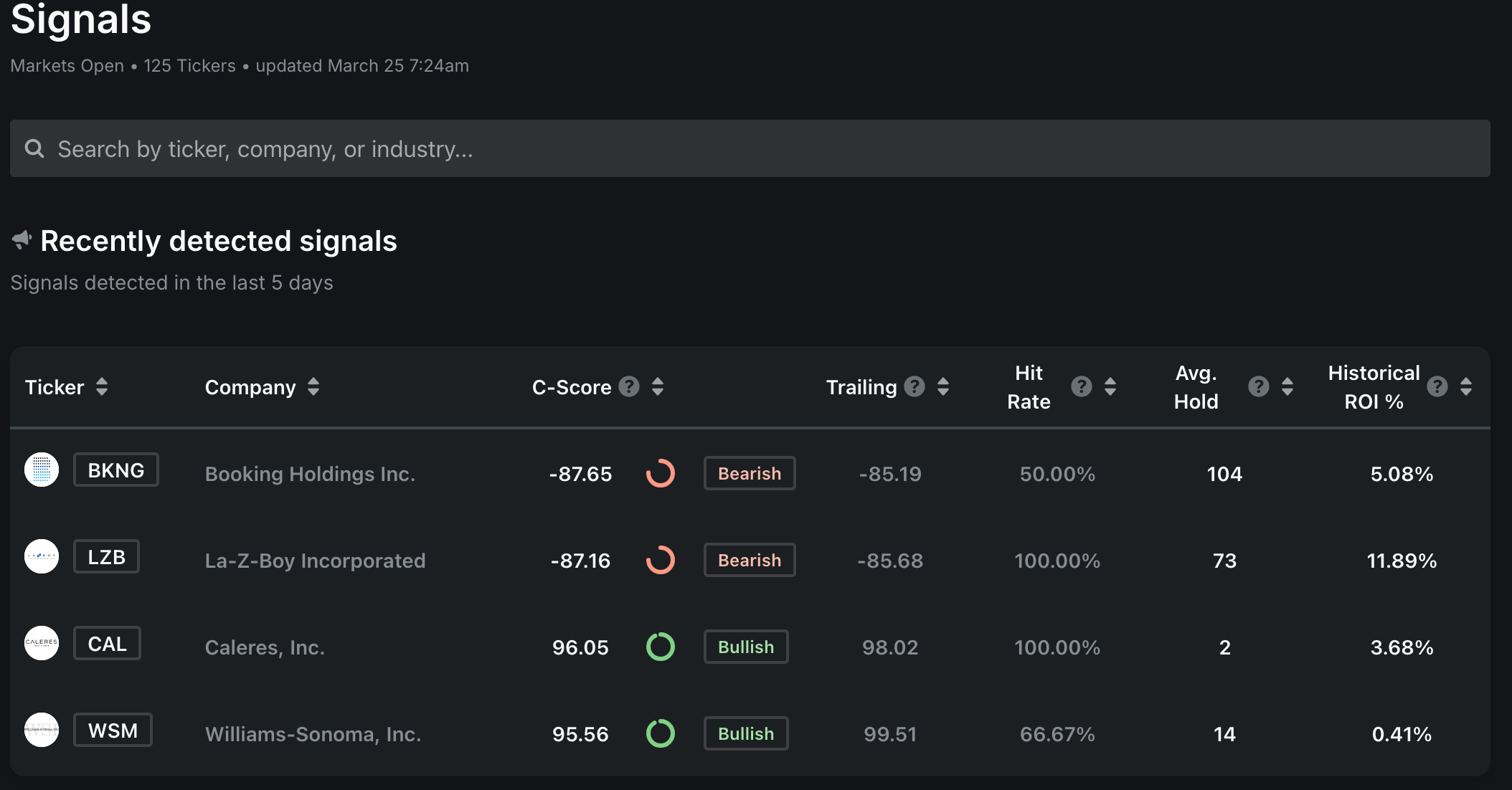This screenshot has height=790, width=1512.
Task: Sort table by Avg. Hold column arrows
Action: [x=1287, y=386]
